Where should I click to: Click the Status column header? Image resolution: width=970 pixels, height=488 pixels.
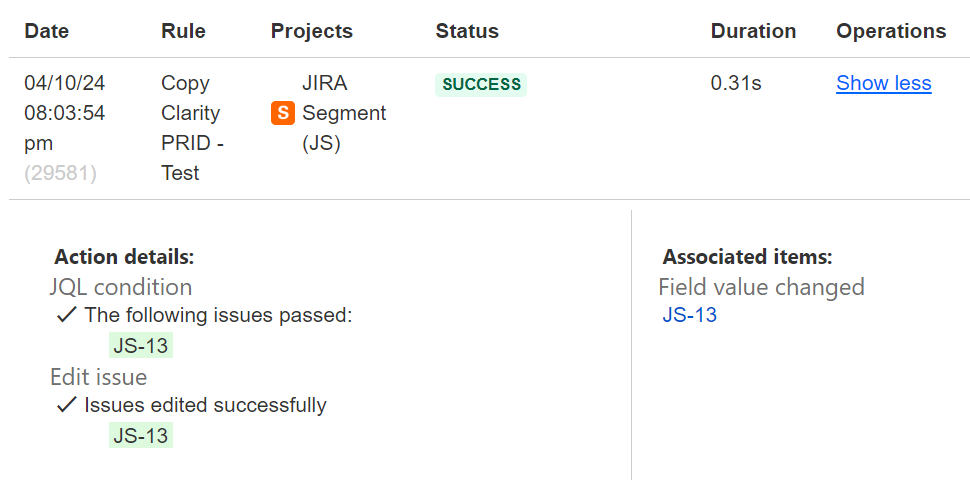(x=467, y=31)
